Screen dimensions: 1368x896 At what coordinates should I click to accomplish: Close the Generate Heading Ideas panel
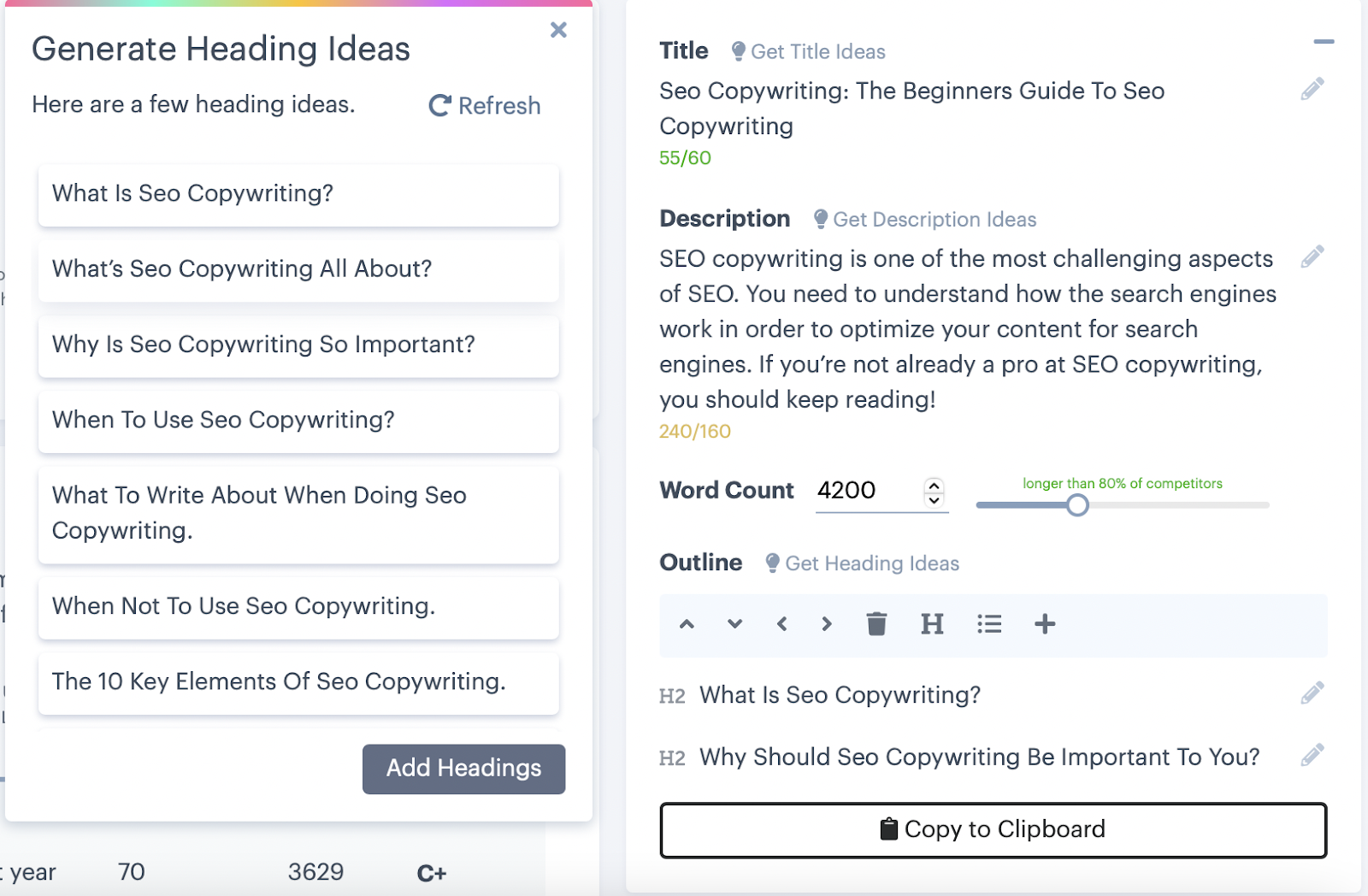558,31
